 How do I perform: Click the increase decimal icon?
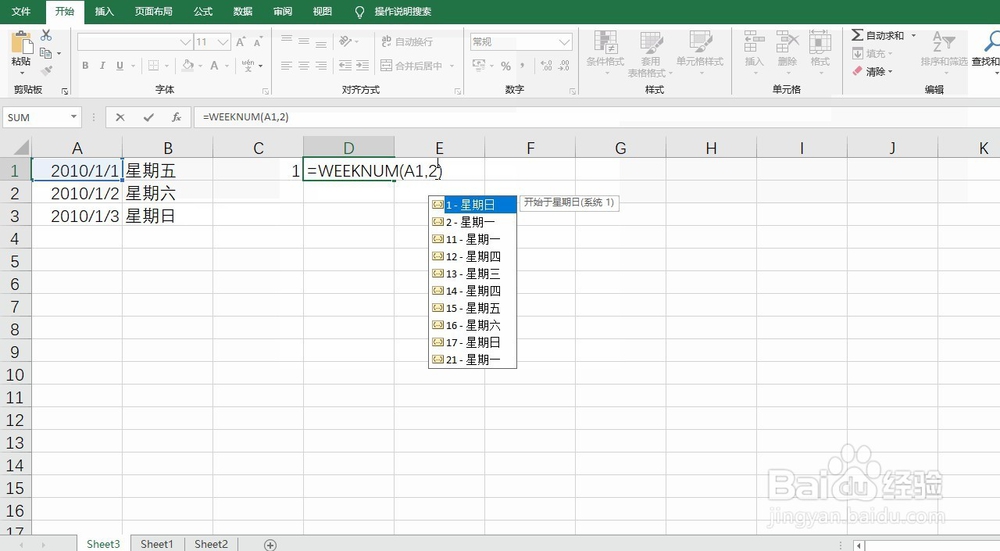546,66
